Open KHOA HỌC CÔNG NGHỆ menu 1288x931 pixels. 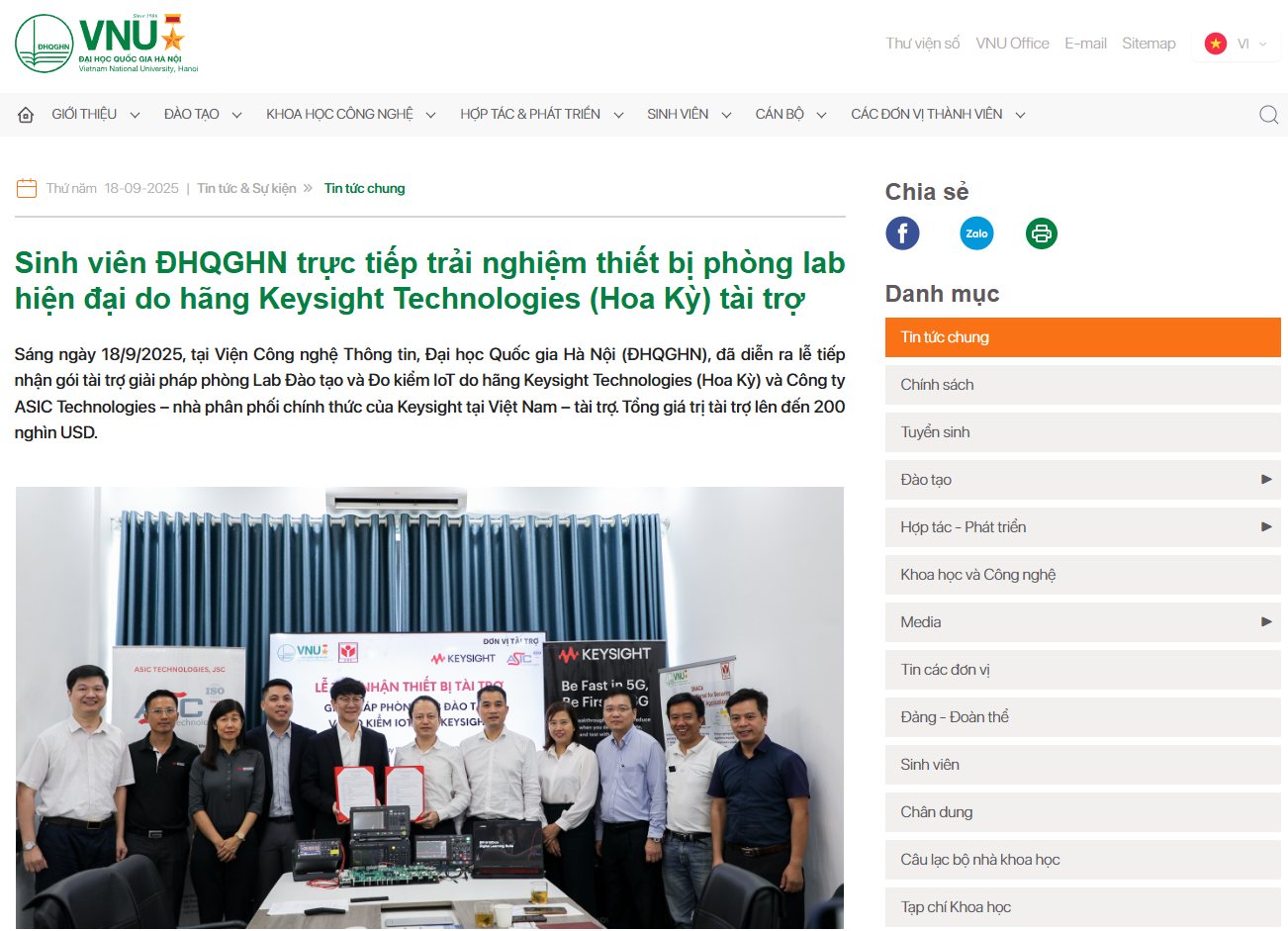point(351,115)
